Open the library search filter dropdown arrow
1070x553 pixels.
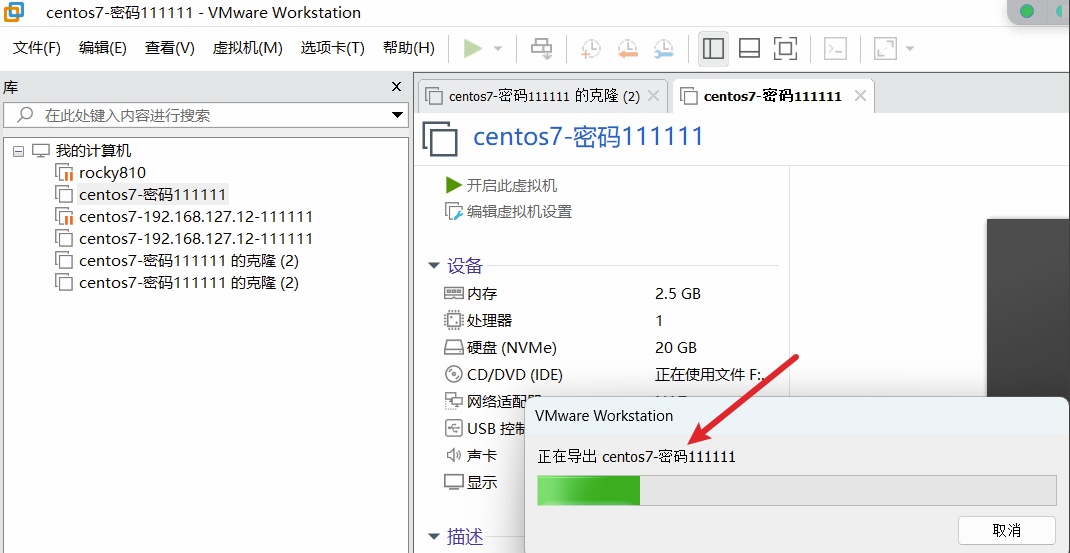(399, 115)
